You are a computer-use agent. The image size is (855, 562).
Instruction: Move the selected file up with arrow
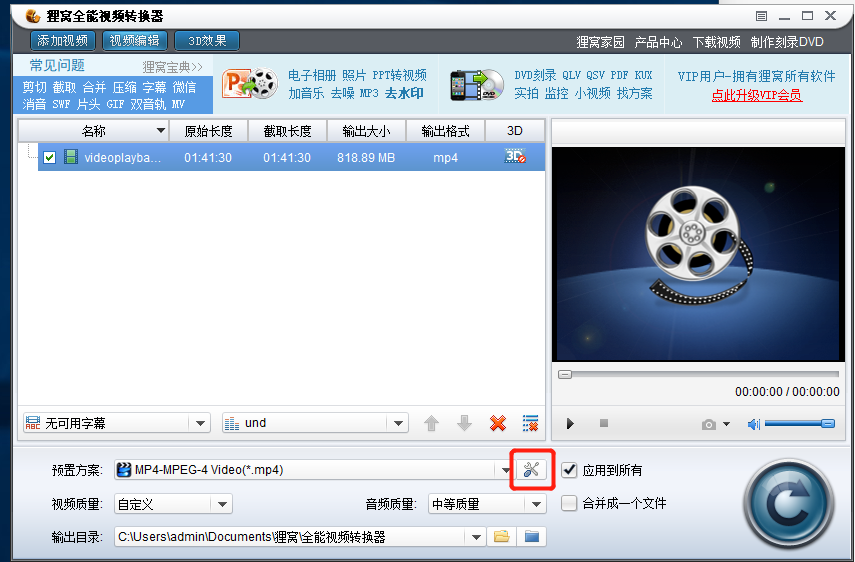[x=431, y=423]
